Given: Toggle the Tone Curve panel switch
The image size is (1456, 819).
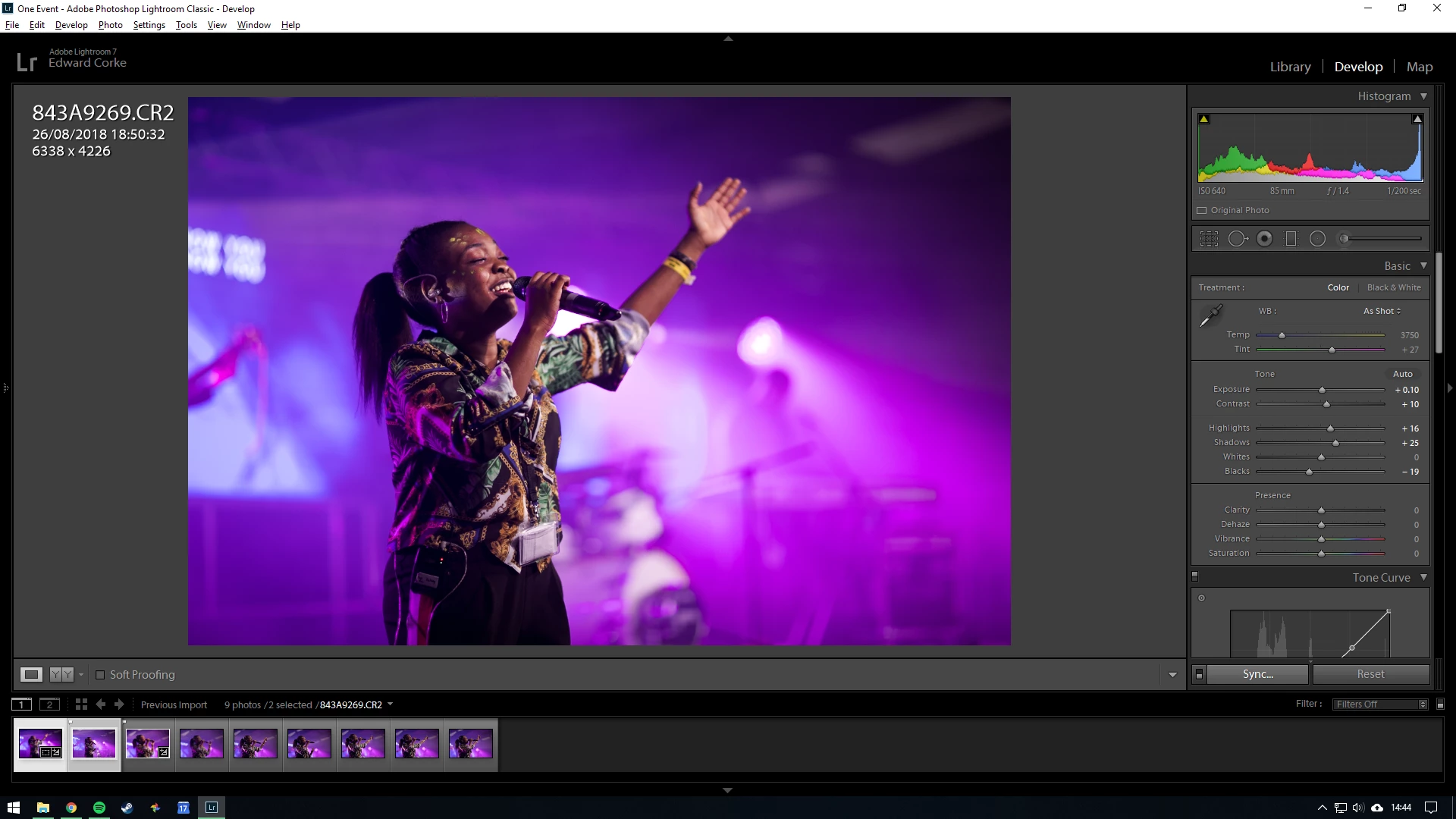Looking at the screenshot, I should [1195, 577].
